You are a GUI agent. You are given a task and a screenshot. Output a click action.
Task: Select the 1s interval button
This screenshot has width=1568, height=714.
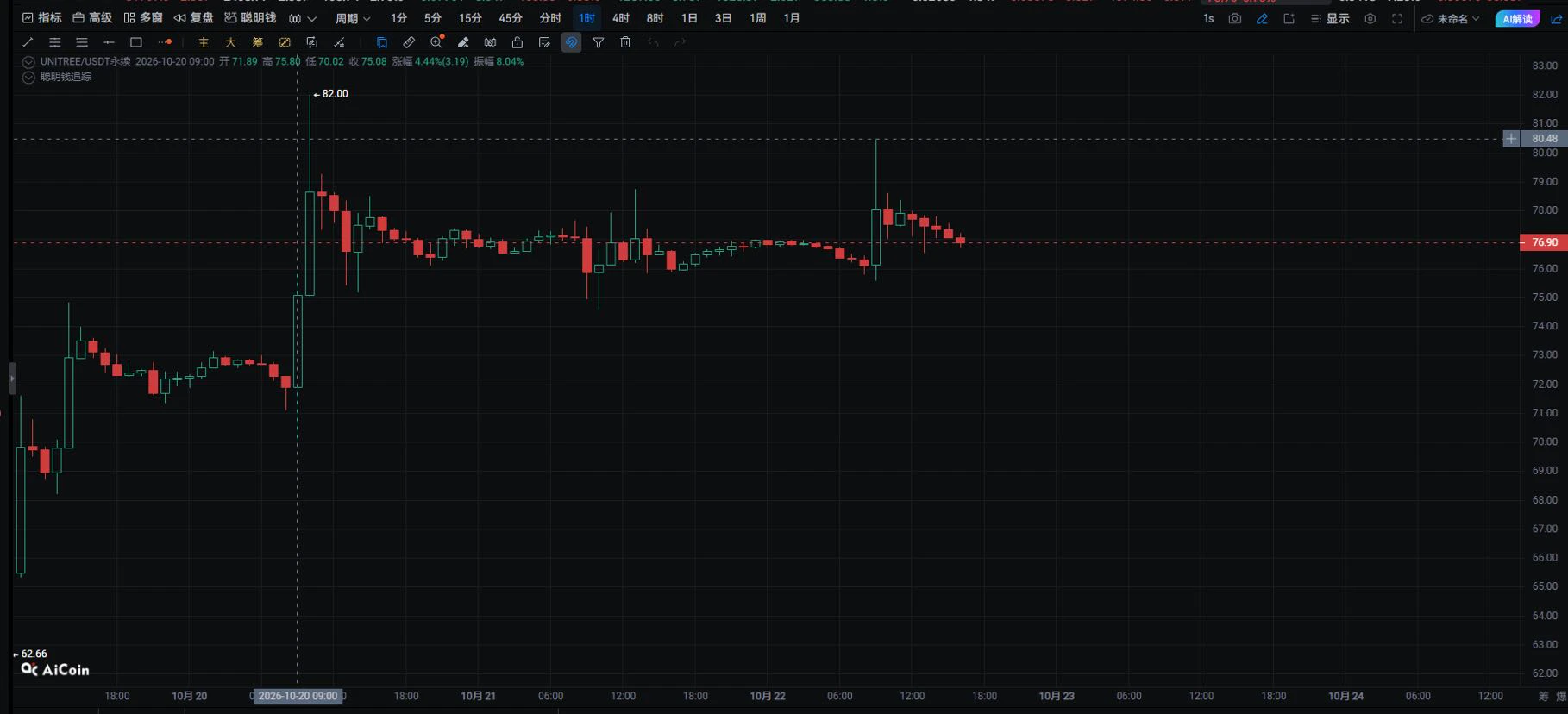1208,18
